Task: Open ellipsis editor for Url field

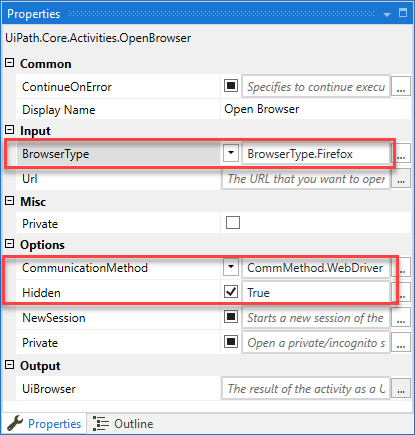Action: tap(401, 179)
